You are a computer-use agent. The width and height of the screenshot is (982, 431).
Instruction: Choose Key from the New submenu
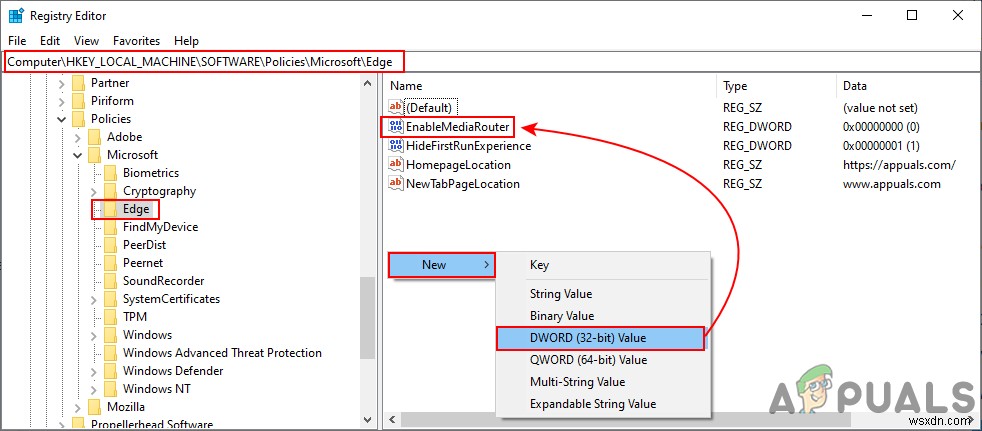(x=603, y=265)
